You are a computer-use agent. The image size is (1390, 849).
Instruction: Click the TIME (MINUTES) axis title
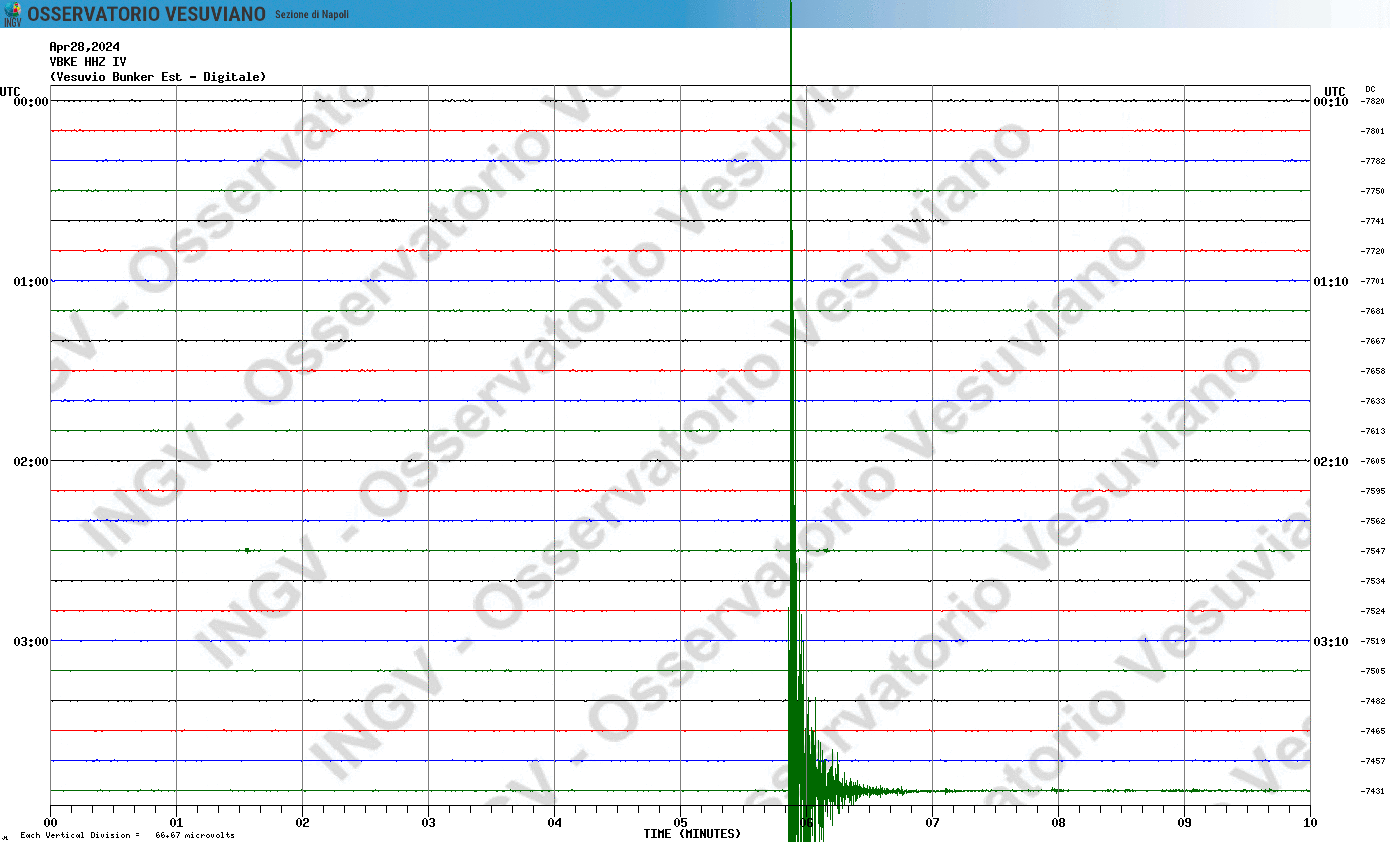692,834
